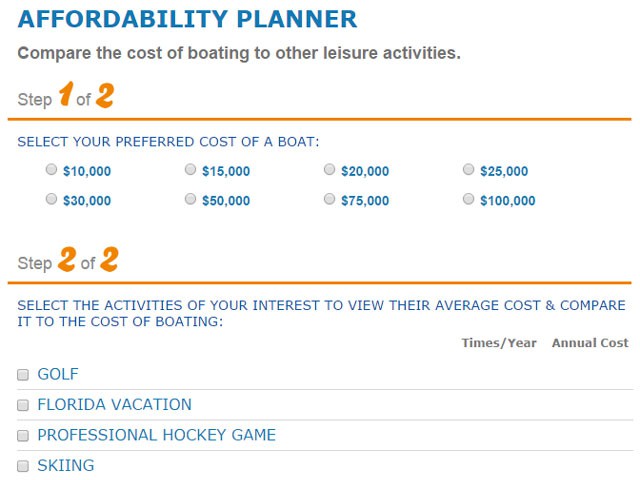The width and height of the screenshot is (640, 480).
Task: Click the $100,000 price label text
Action: (508, 200)
